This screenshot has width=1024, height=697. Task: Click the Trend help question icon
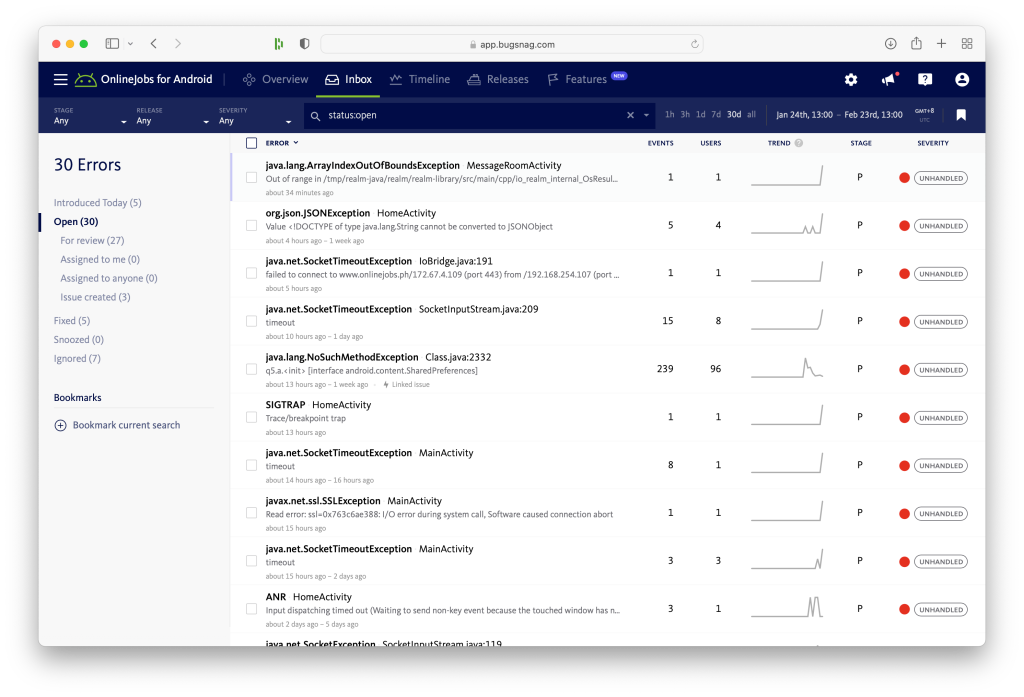coord(799,143)
